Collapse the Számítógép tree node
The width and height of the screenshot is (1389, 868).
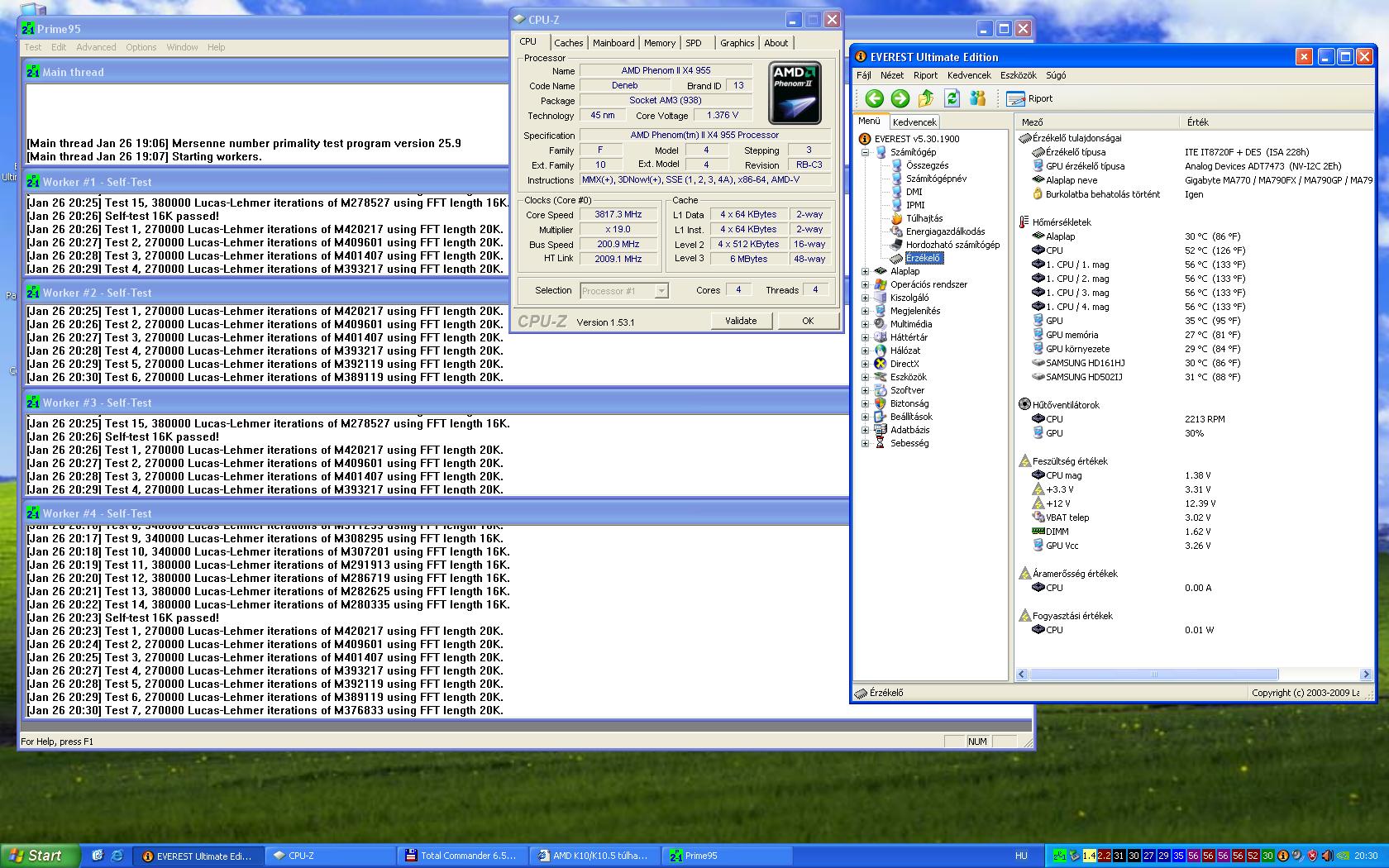click(865, 152)
